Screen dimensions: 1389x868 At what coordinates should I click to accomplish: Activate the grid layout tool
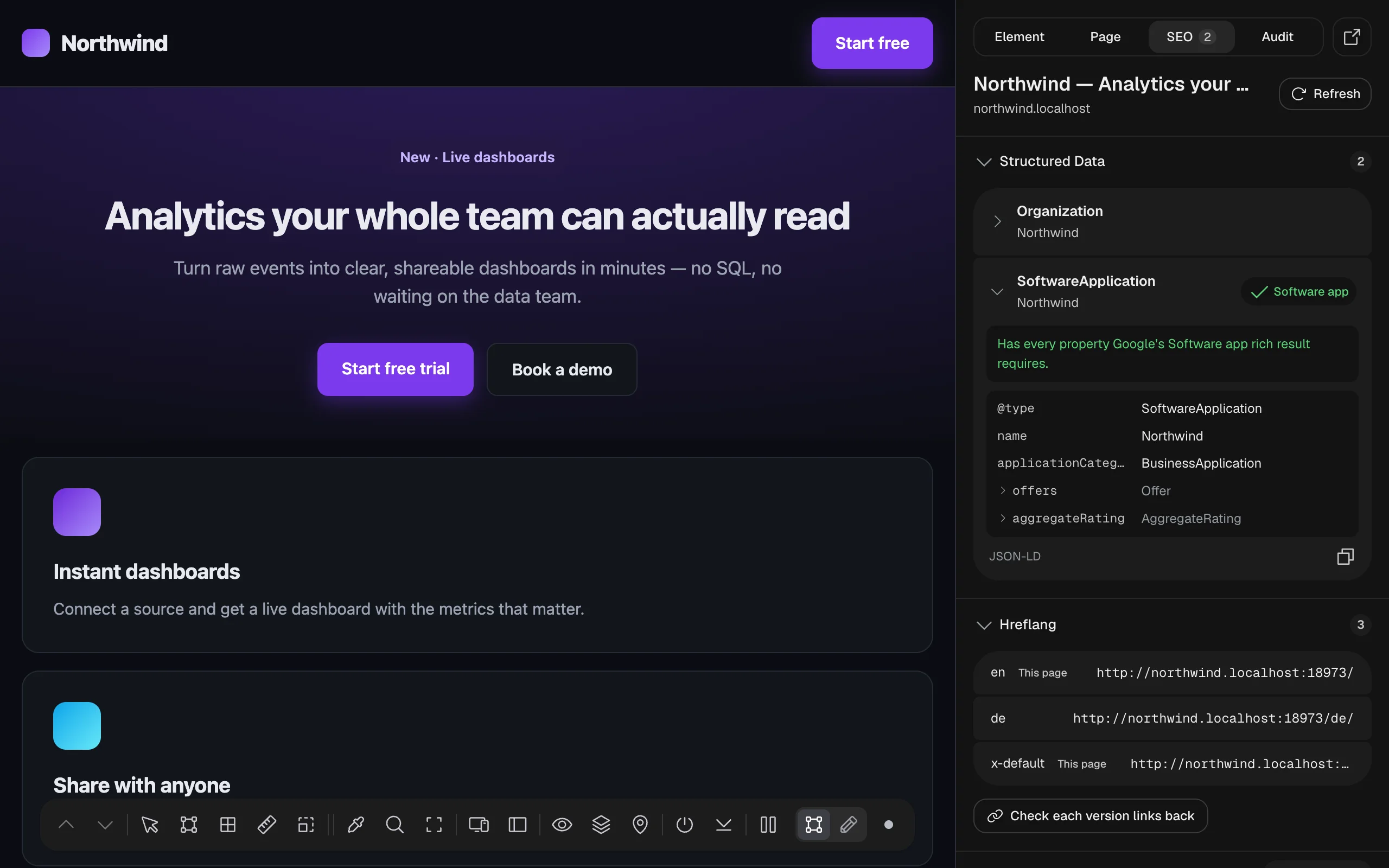point(228,825)
